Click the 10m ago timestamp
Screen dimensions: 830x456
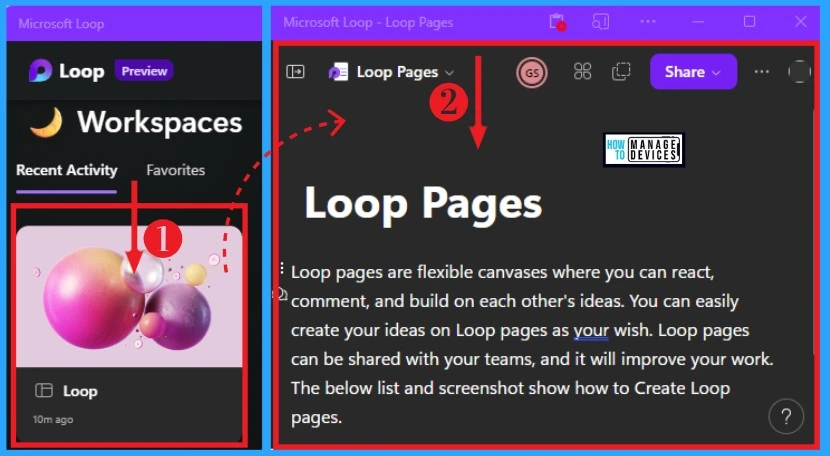(53, 419)
